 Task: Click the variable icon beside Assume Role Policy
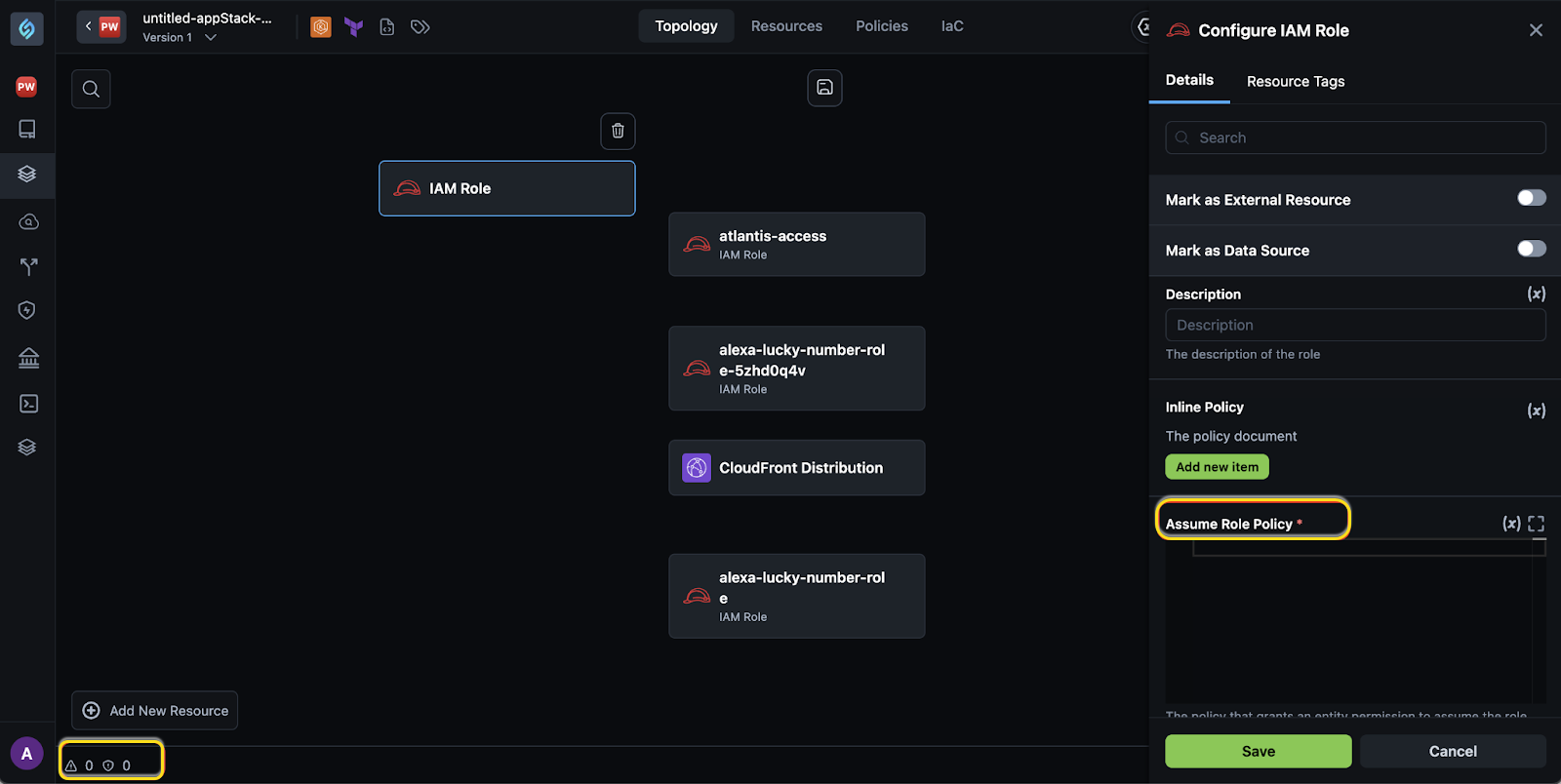point(1511,524)
